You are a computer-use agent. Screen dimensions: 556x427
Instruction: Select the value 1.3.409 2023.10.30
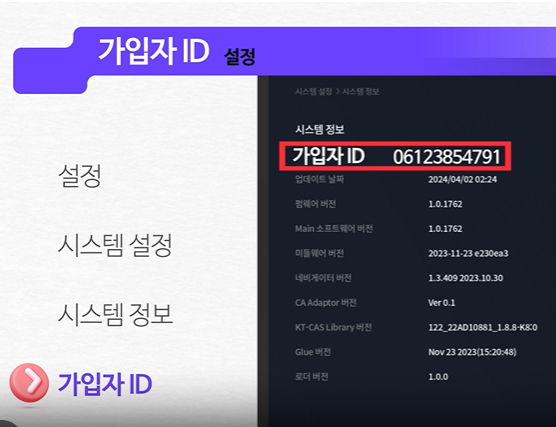[x=466, y=278]
